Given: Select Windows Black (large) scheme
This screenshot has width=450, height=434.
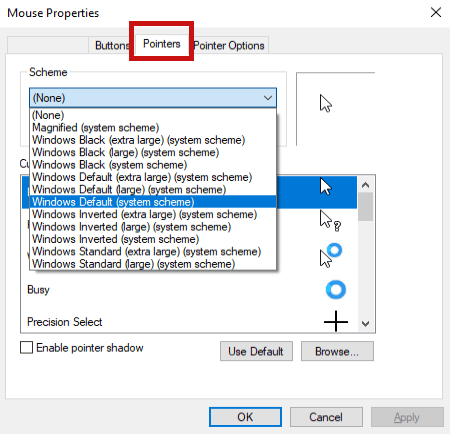Looking at the screenshot, I should (x=153, y=152).
